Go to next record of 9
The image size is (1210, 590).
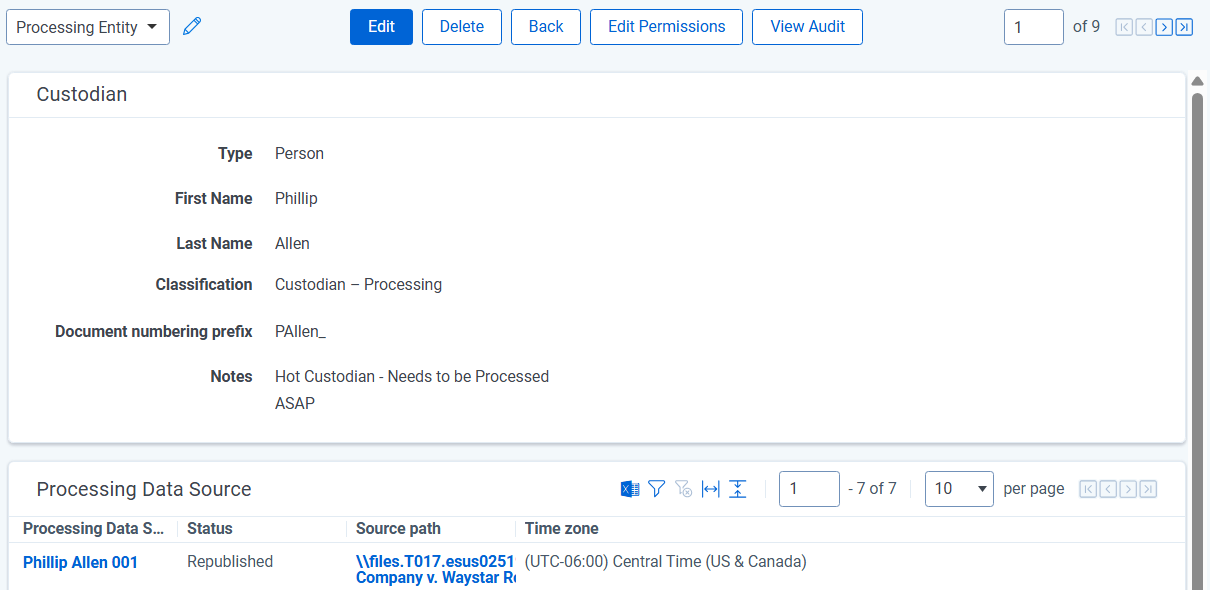1164,27
